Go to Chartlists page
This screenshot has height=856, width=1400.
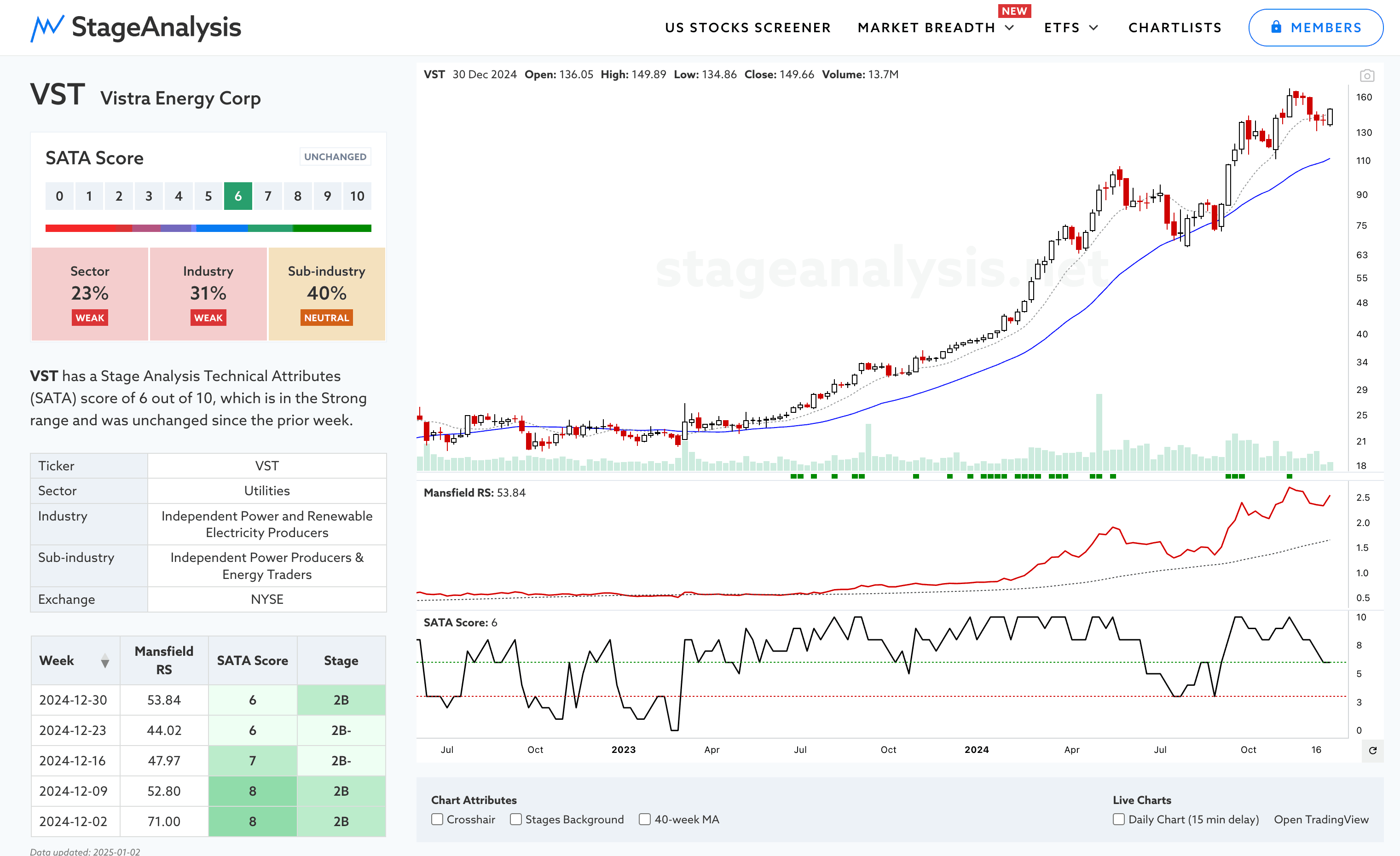[x=1175, y=27]
